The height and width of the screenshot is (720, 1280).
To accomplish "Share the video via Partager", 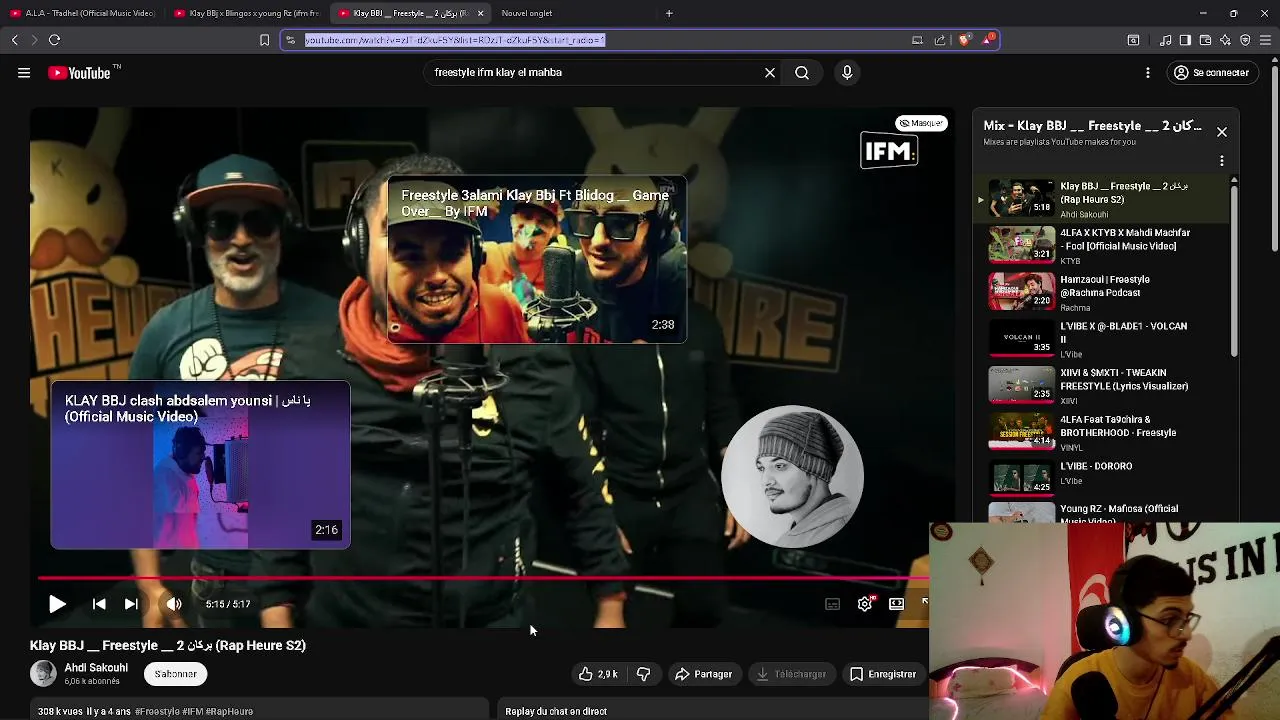I will pyautogui.click(x=704, y=674).
